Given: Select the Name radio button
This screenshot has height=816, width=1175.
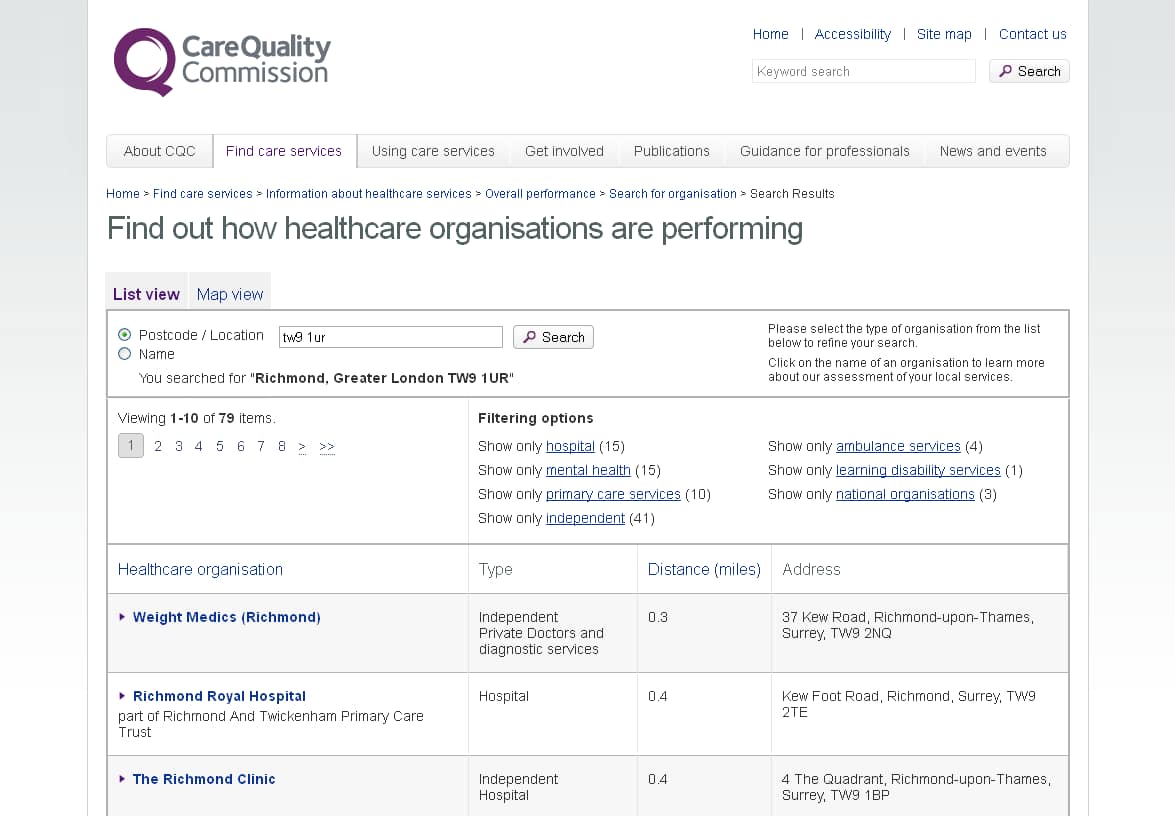Looking at the screenshot, I should click(x=125, y=354).
